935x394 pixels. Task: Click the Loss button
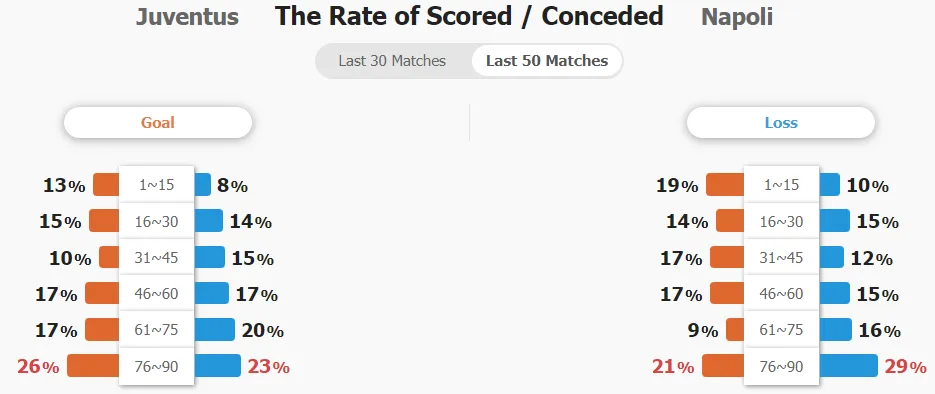click(x=781, y=123)
